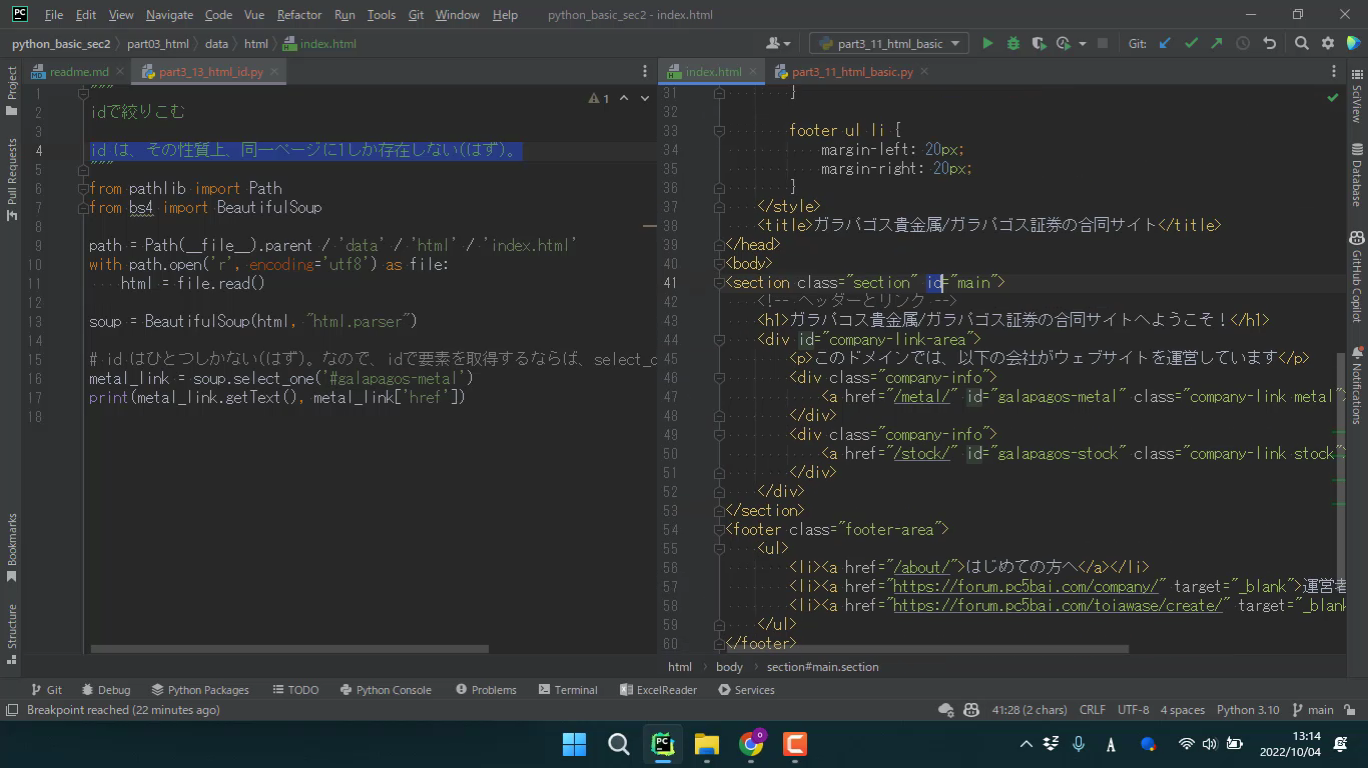Run the part3_11_html_basic configuration

[988, 43]
